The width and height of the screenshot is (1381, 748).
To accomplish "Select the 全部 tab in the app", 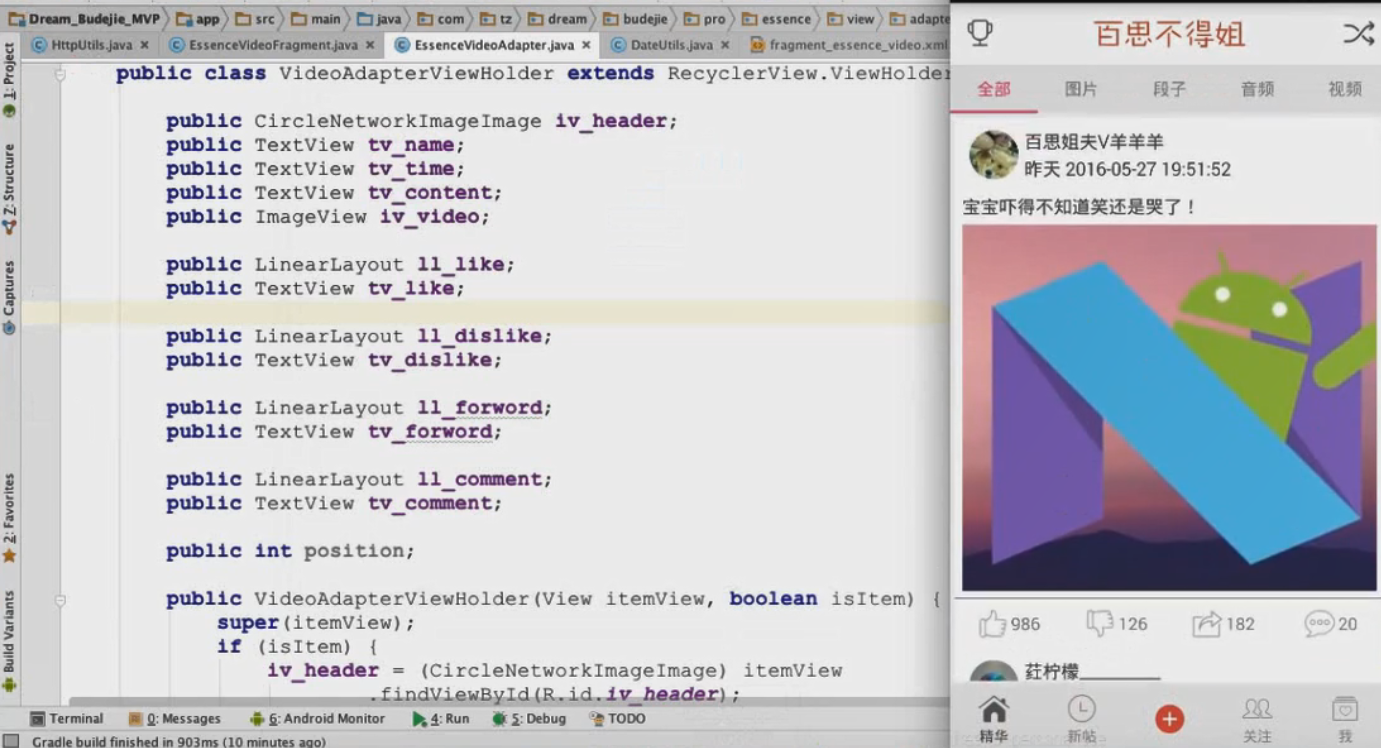I will [x=994, y=89].
